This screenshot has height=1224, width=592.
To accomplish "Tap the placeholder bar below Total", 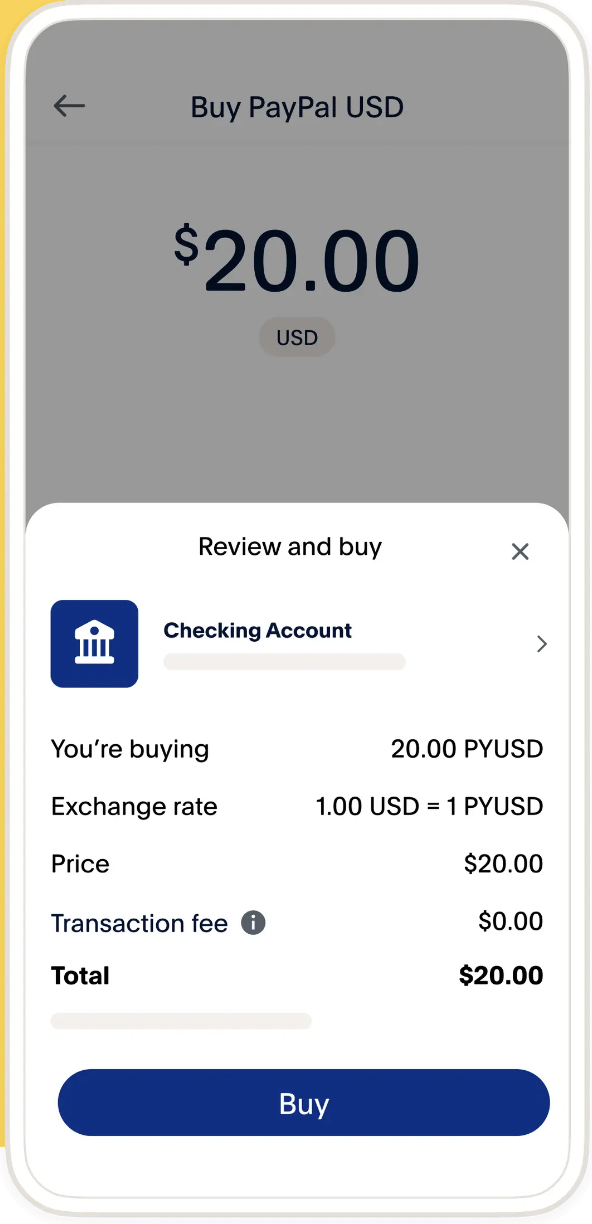I will pyautogui.click(x=181, y=1021).
